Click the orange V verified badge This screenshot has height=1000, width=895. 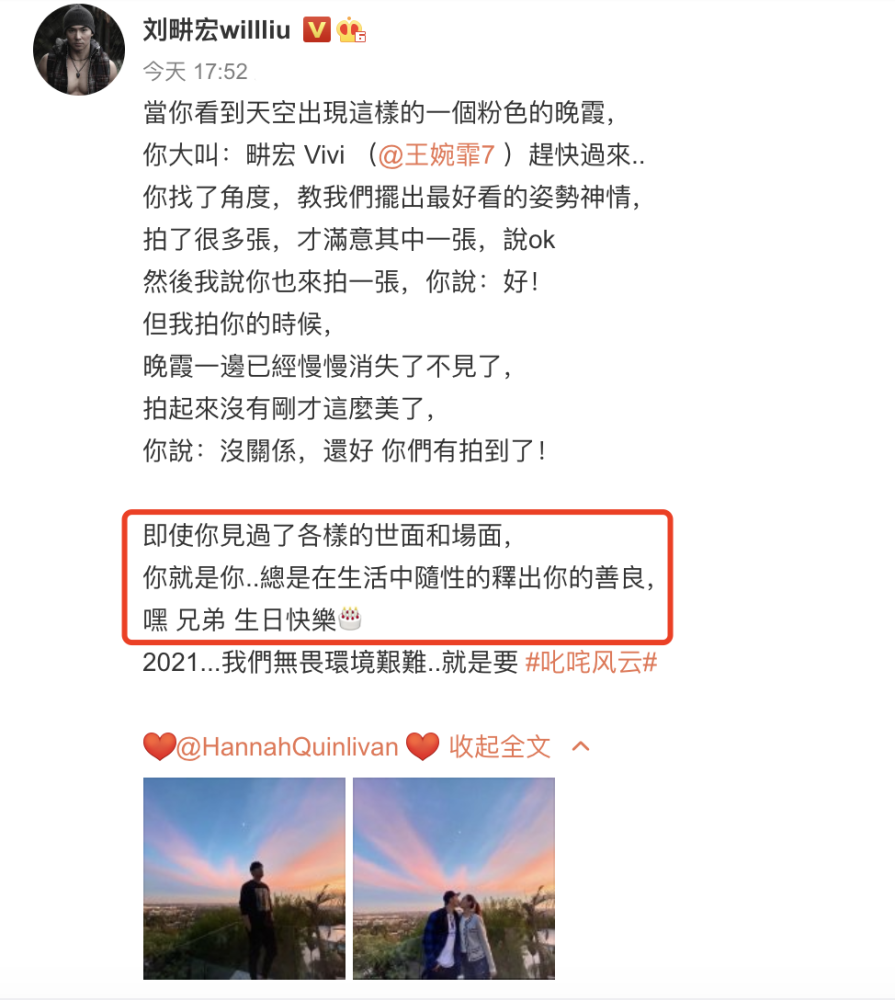pyautogui.click(x=316, y=30)
